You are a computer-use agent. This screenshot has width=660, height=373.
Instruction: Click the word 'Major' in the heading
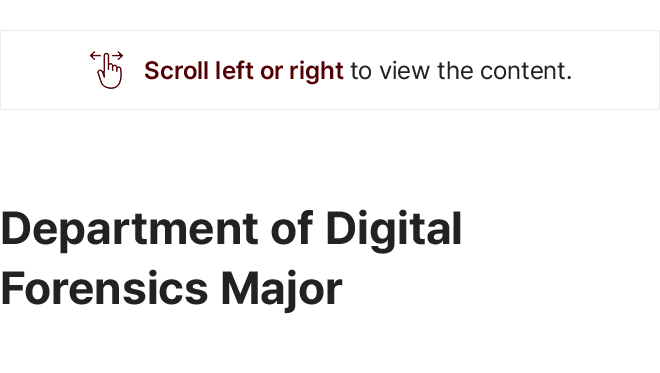[x=282, y=291]
